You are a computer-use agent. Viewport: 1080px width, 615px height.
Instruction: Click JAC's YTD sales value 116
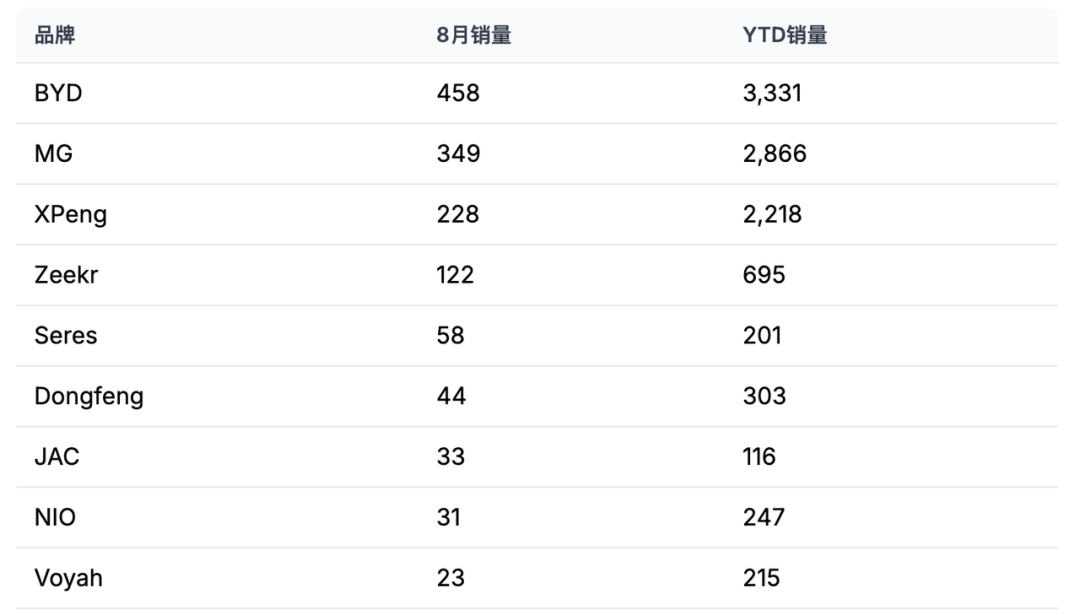[x=760, y=457]
